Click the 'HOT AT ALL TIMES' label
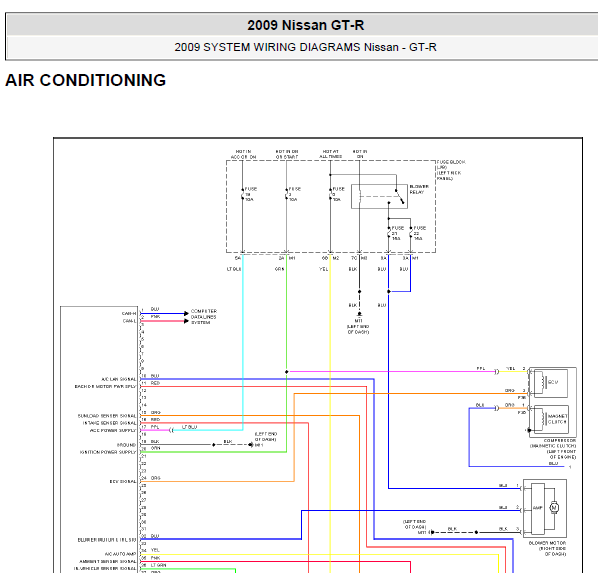 331,154
